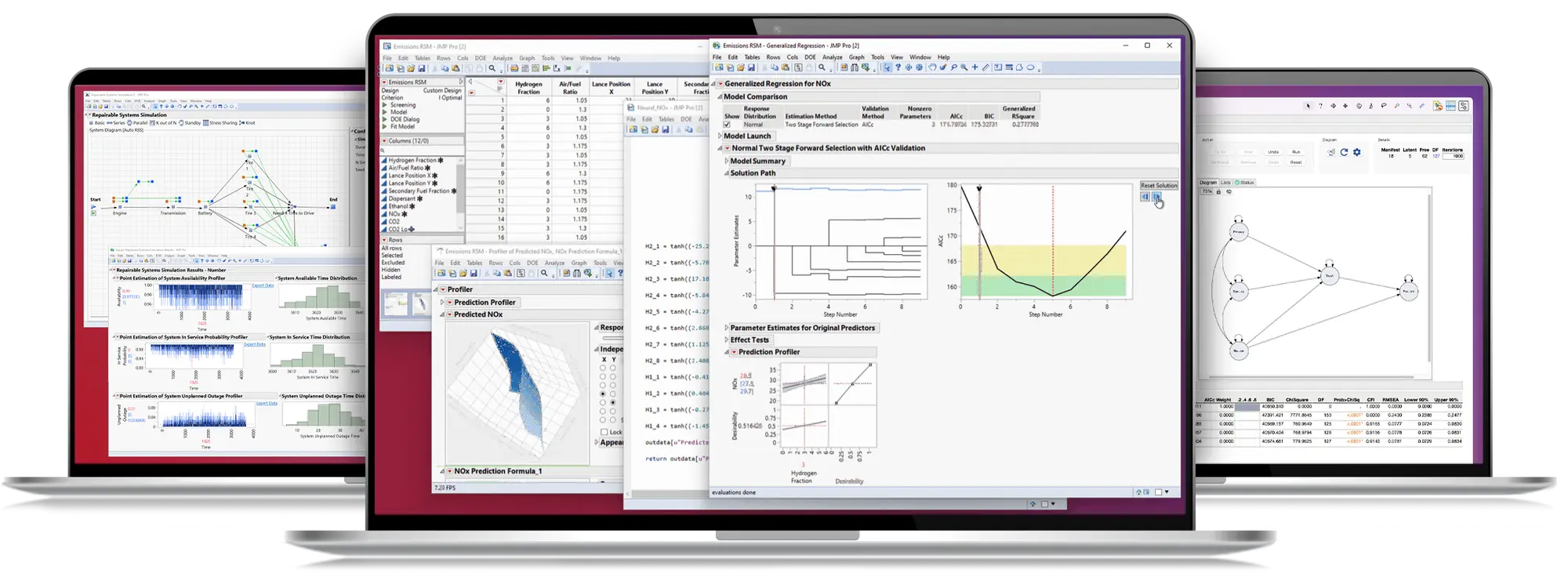The height and width of the screenshot is (581, 1568).
Task: Step solution path backward with left arrow
Action: pyautogui.click(x=1145, y=197)
